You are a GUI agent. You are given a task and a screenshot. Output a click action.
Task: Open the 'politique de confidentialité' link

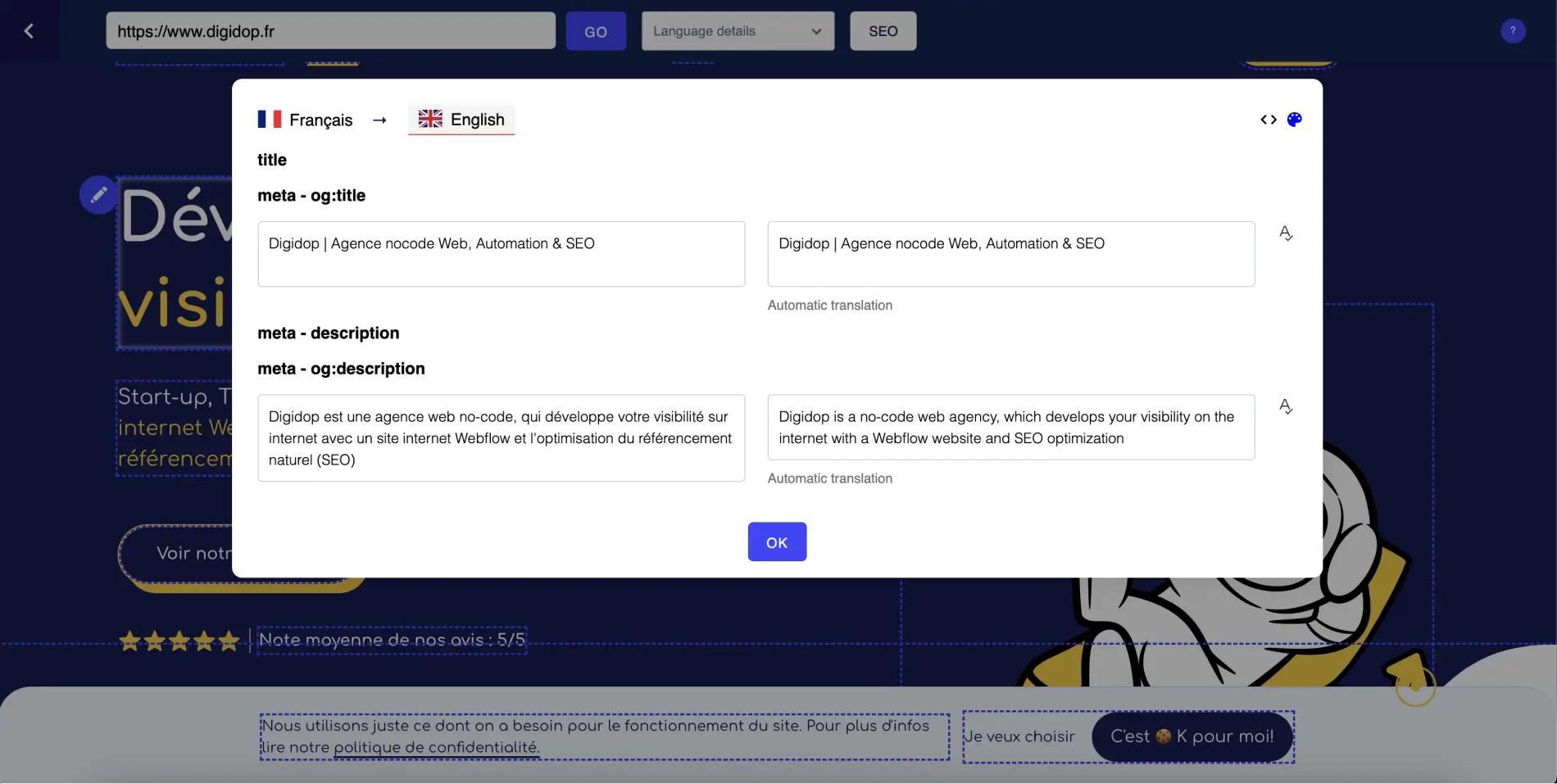pos(437,747)
